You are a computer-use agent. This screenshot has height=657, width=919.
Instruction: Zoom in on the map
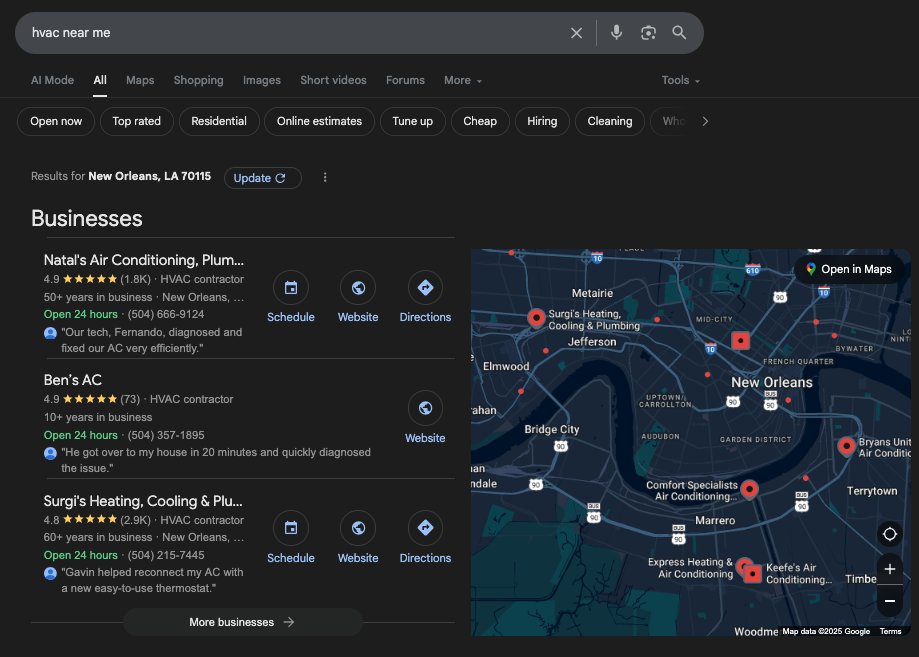click(890, 569)
